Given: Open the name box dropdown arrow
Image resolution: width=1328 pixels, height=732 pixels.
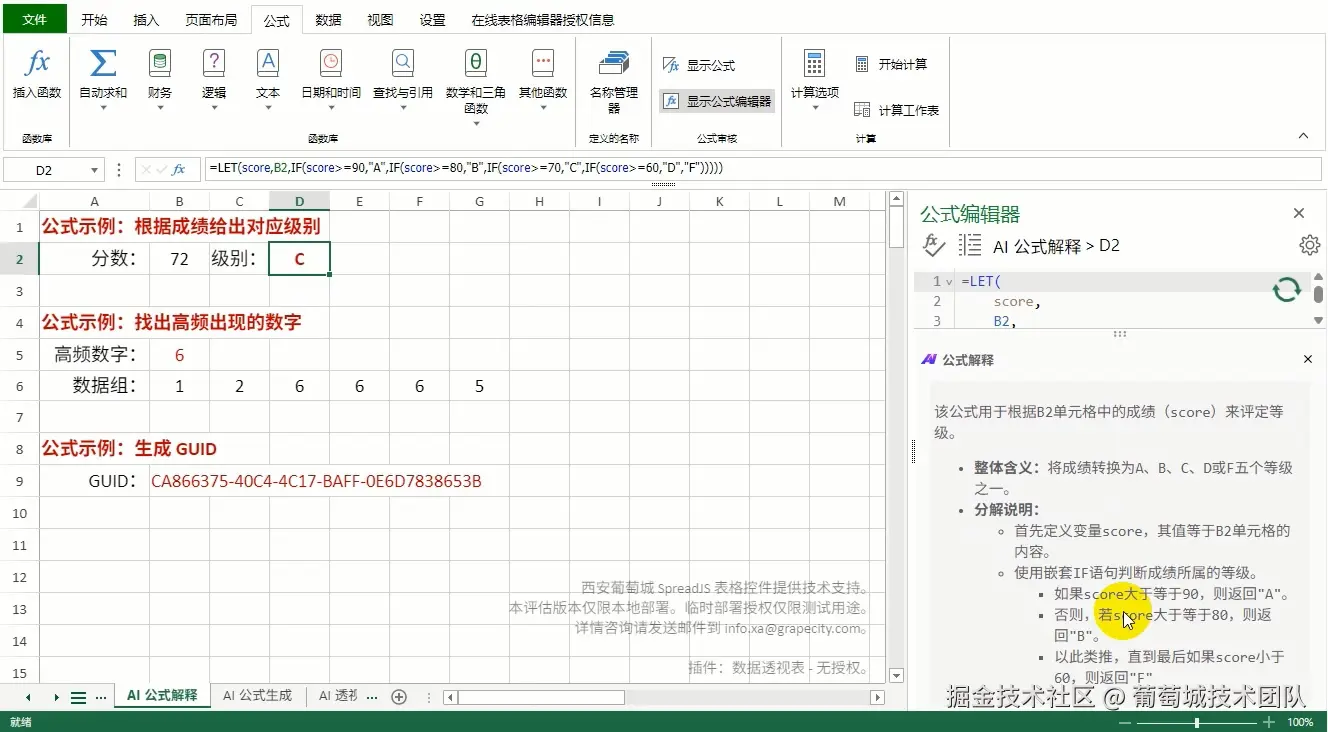Looking at the screenshot, I should (x=94, y=171).
